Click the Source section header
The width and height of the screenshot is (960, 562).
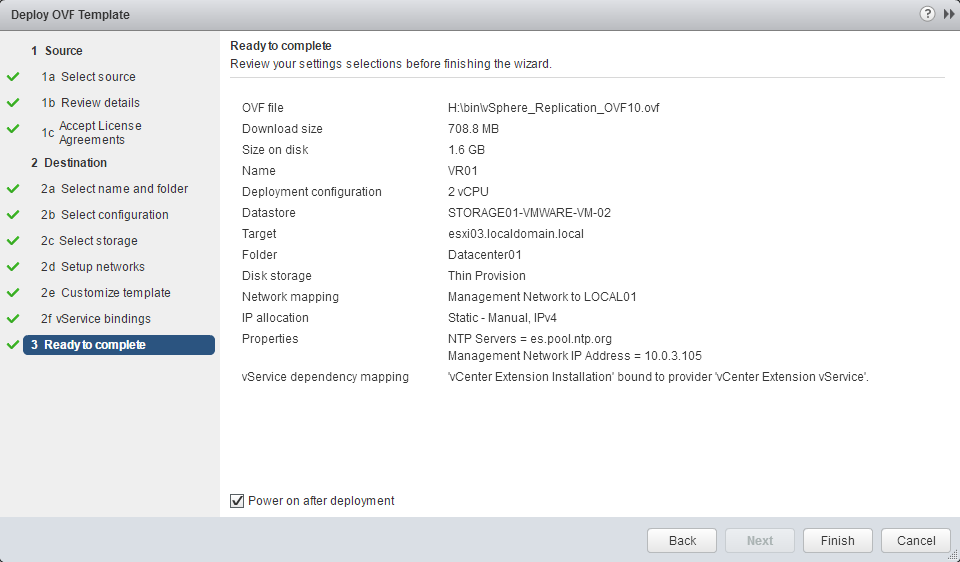pyautogui.click(x=63, y=51)
